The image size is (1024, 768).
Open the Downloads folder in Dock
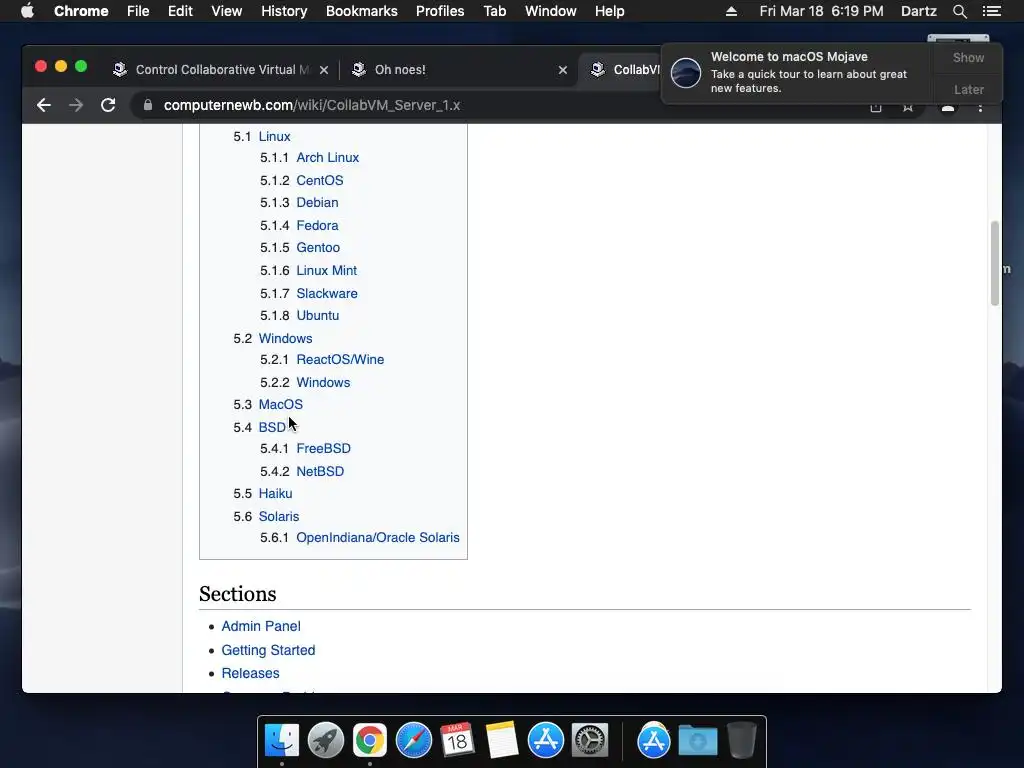(x=697, y=741)
